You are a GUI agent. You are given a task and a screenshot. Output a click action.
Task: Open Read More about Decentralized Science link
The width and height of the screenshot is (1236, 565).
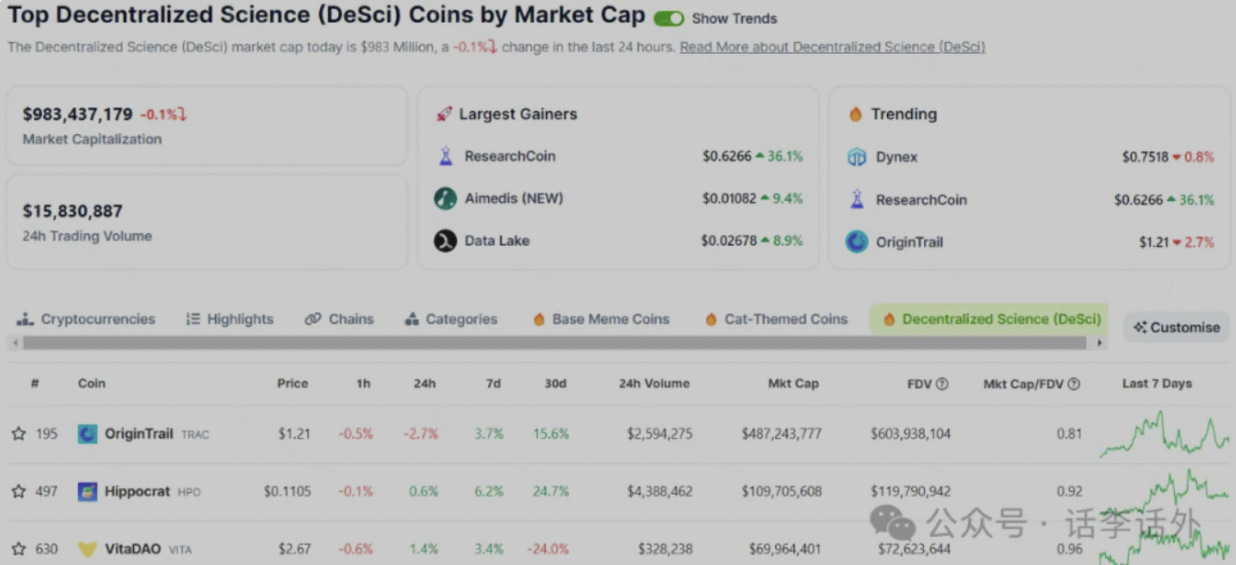832,47
